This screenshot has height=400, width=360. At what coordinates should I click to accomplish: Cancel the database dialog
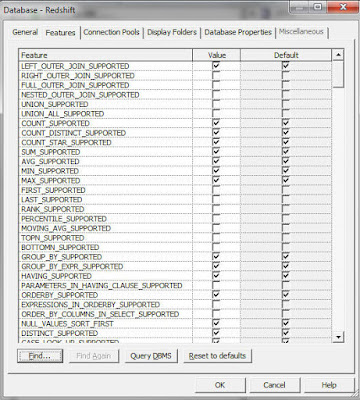[274, 385]
